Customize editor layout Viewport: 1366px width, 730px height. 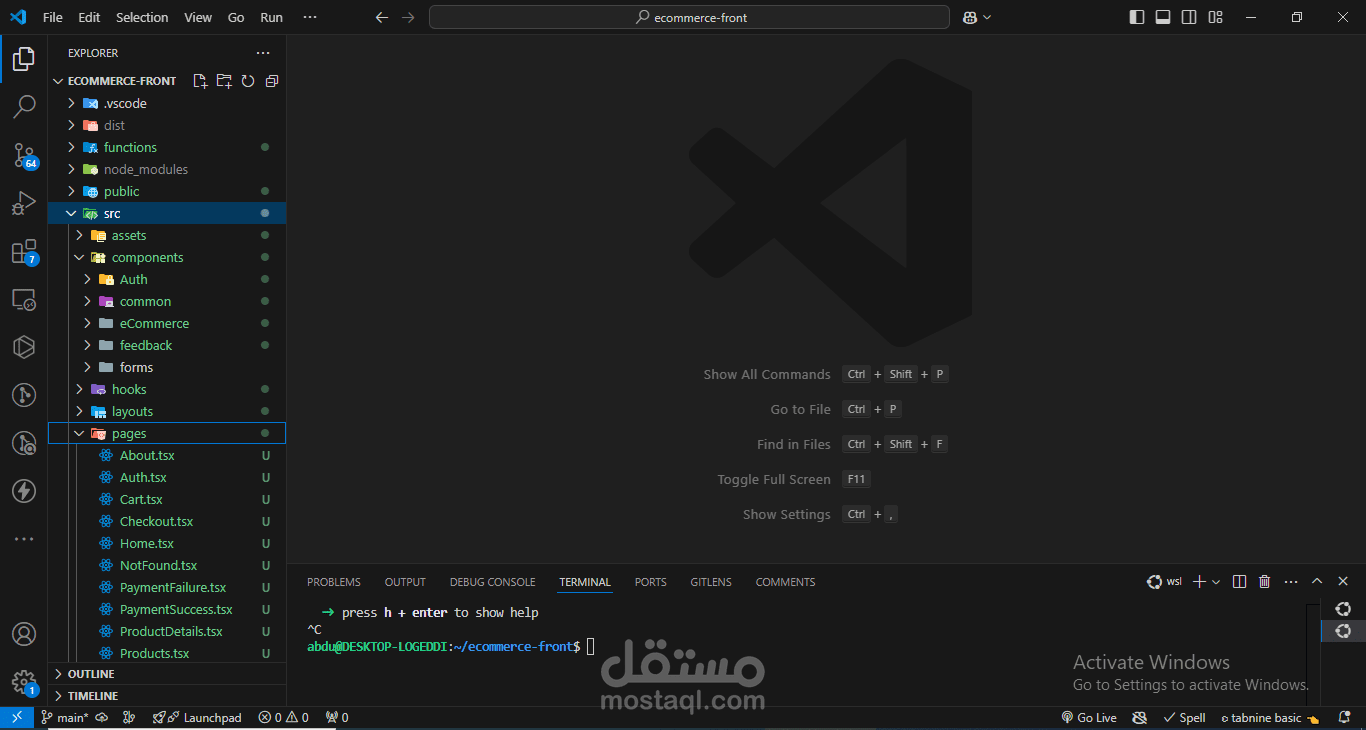click(x=1215, y=17)
